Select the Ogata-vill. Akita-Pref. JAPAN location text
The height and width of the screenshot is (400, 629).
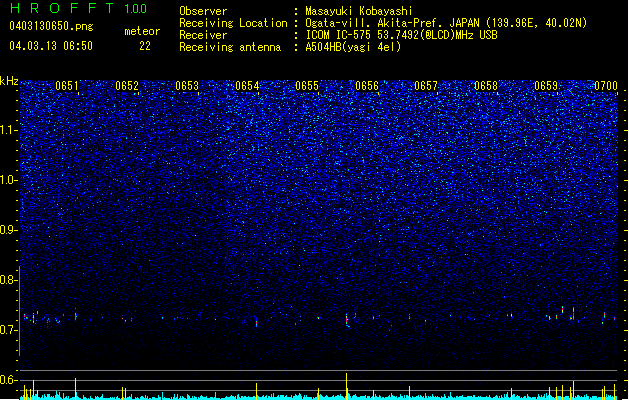(x=446, y=23)
